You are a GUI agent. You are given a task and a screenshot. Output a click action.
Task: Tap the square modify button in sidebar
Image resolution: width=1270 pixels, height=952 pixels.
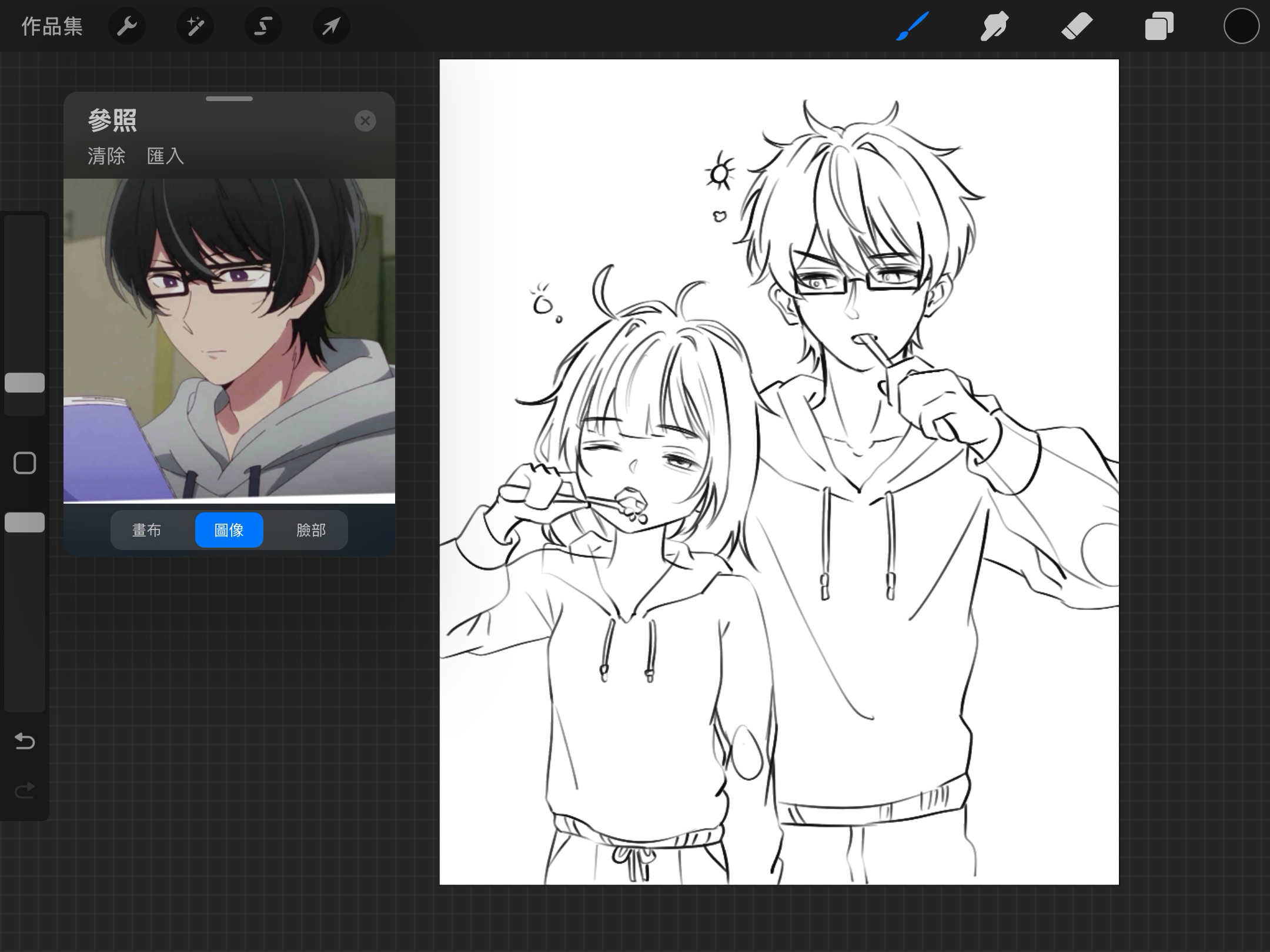coord(25,463)
